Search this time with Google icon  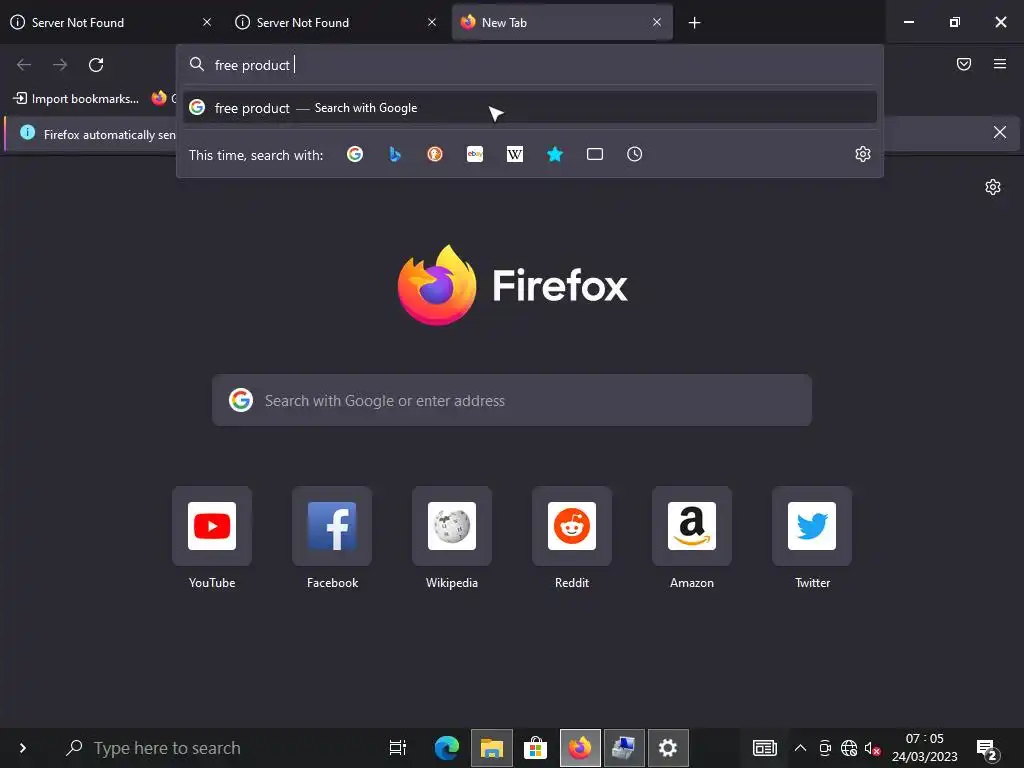click(355, 154)
